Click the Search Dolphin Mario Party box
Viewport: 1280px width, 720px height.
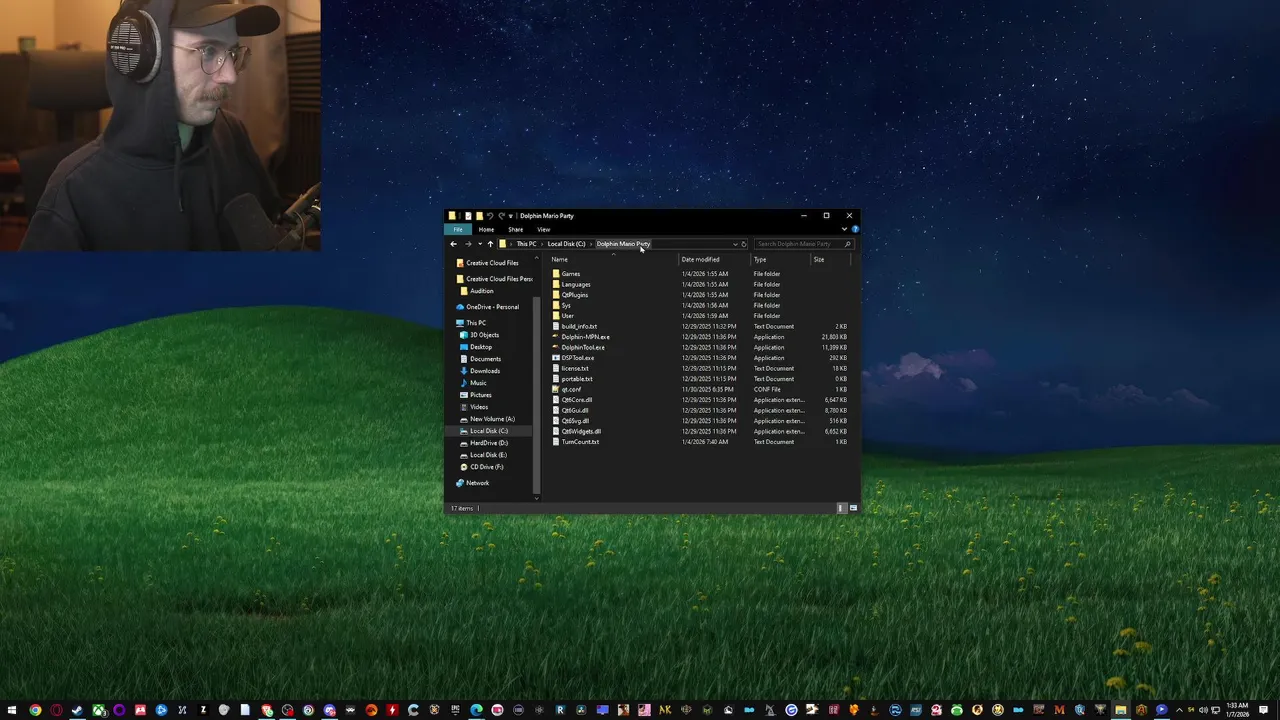click(803, 244)
